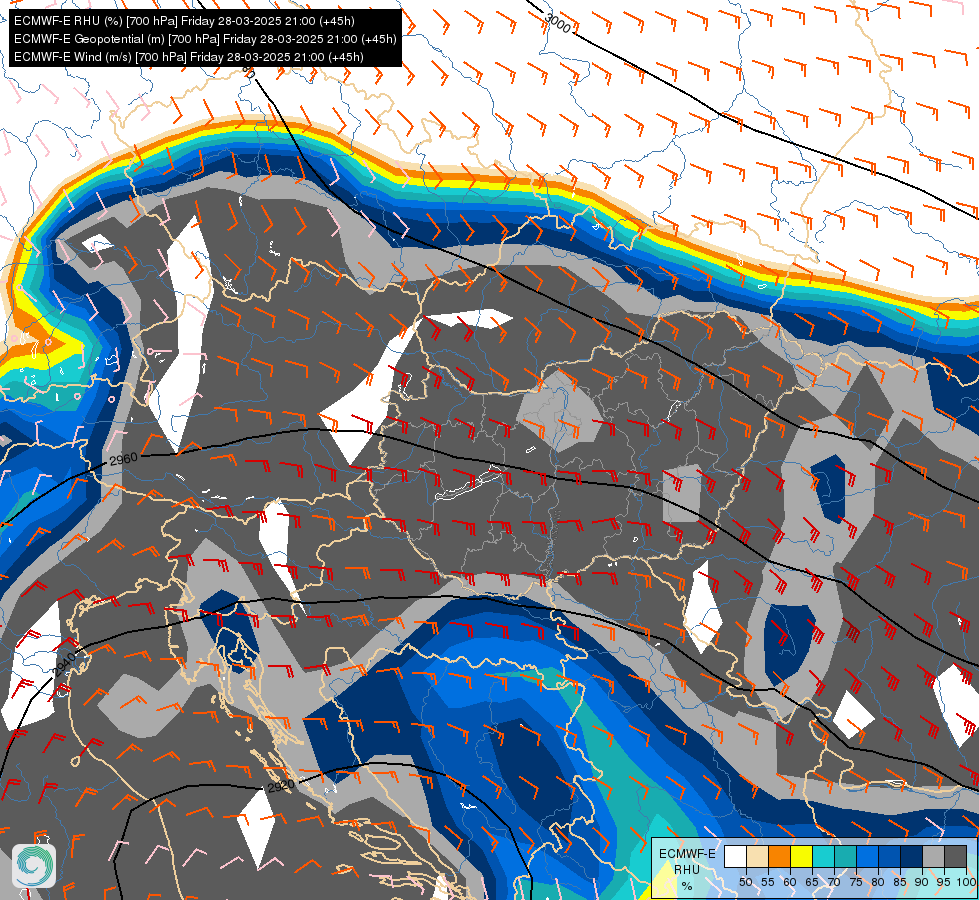Pick the orange 55-60% legend swatch
This screenshot has height=900, width=979.
pos(780,856)
